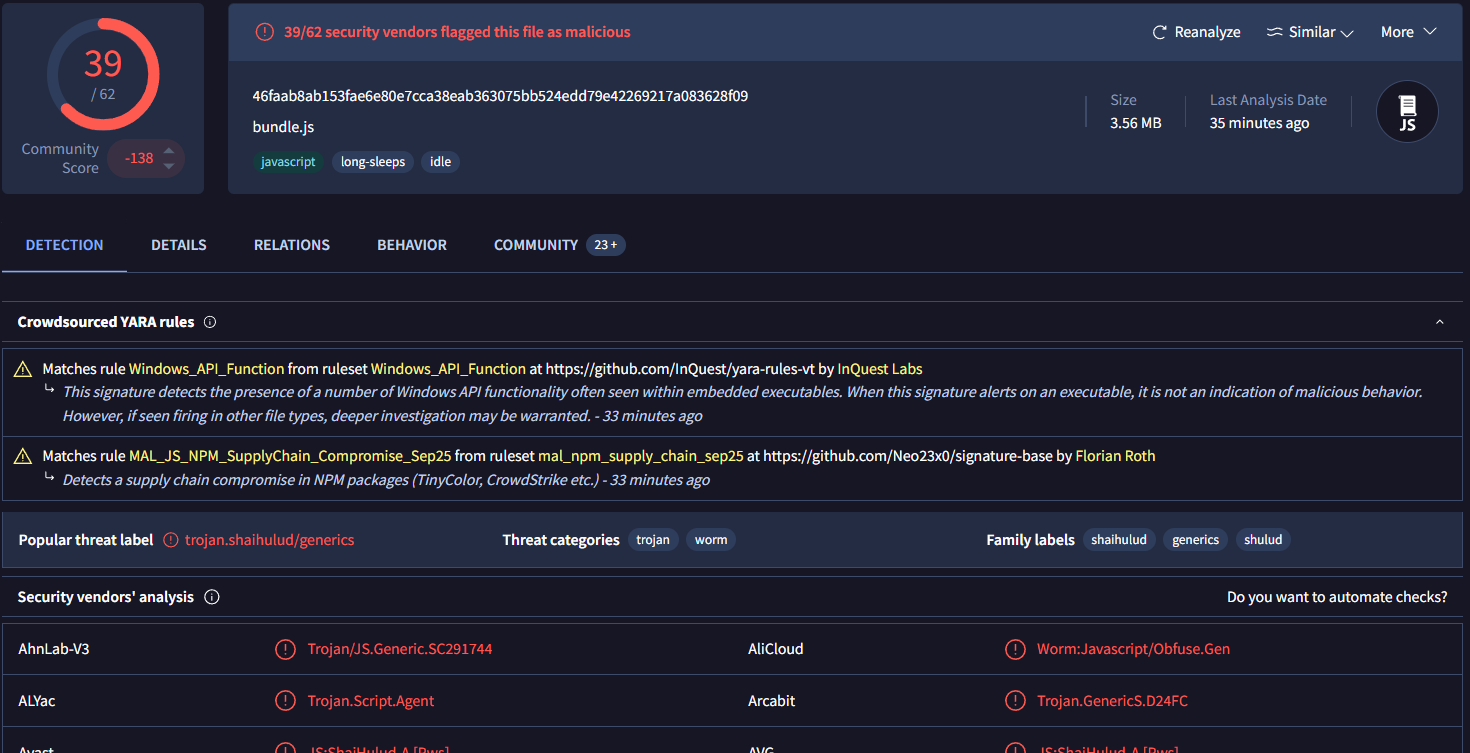Screen dimensions: 1470x753
Task: Click the long-sleeps tag
Action: click(x=373, y=162)
